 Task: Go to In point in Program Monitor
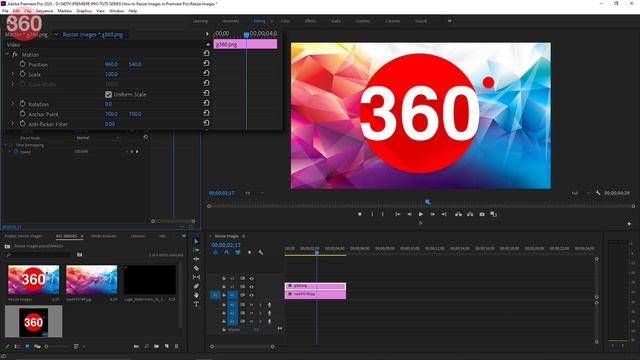tap(398, 214)
